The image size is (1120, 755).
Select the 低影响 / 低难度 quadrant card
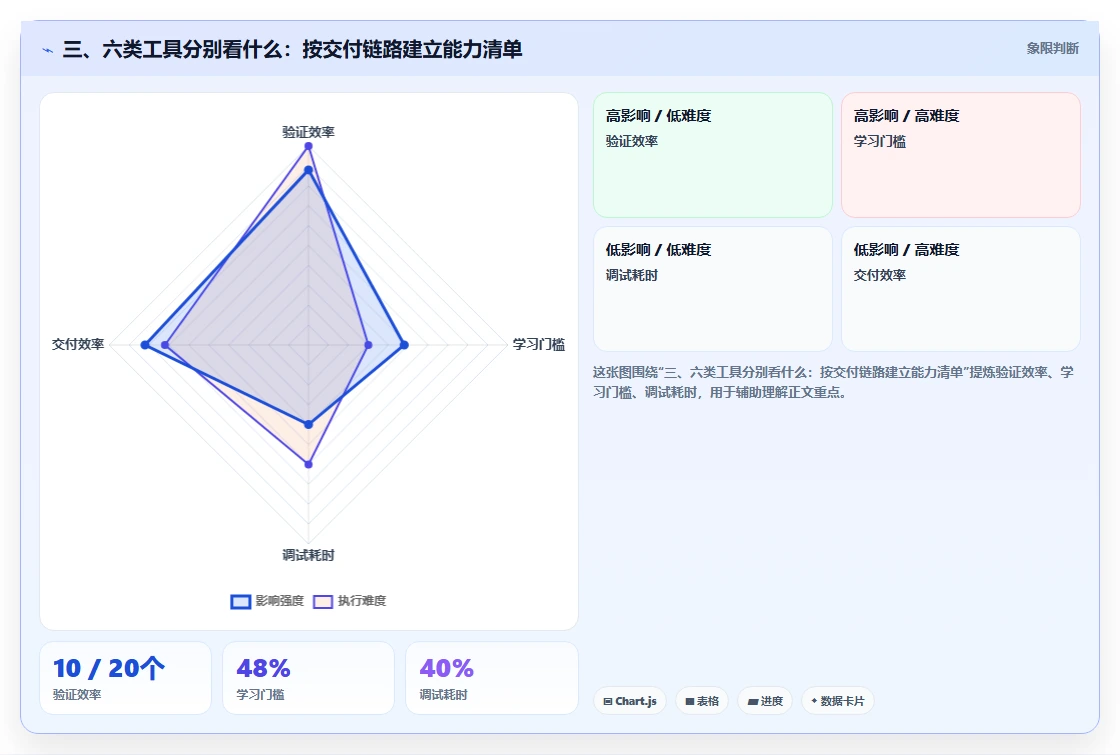(713, 289)
